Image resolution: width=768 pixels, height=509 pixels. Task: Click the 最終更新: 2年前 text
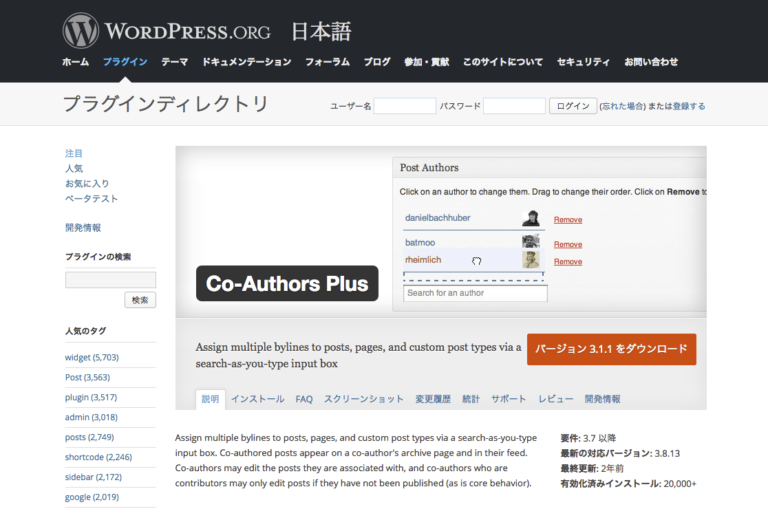(x=592, y=468)
